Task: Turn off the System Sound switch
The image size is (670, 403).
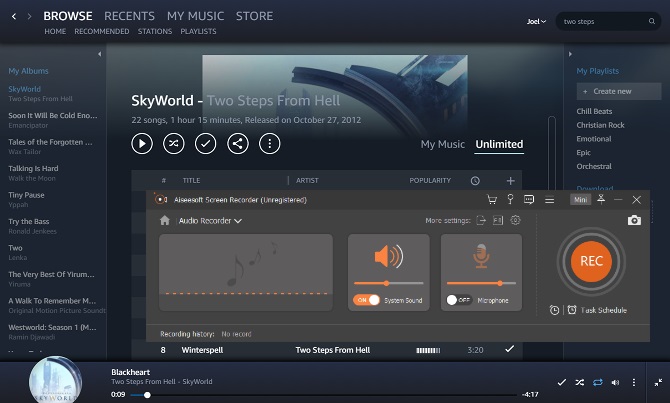Action: (x=366, y=300)
